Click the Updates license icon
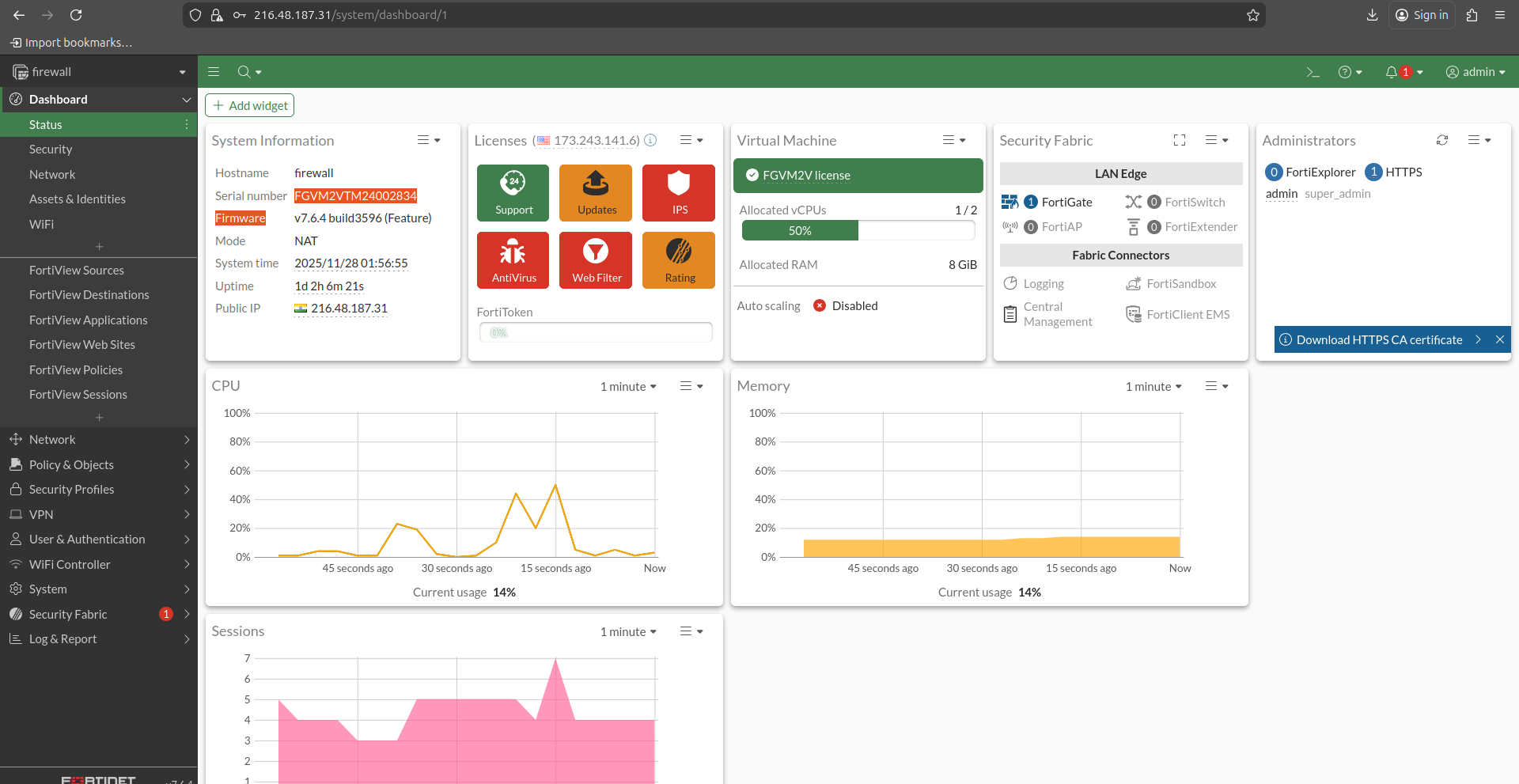This screenshot has width=1519, height=784. pos(595,192)
